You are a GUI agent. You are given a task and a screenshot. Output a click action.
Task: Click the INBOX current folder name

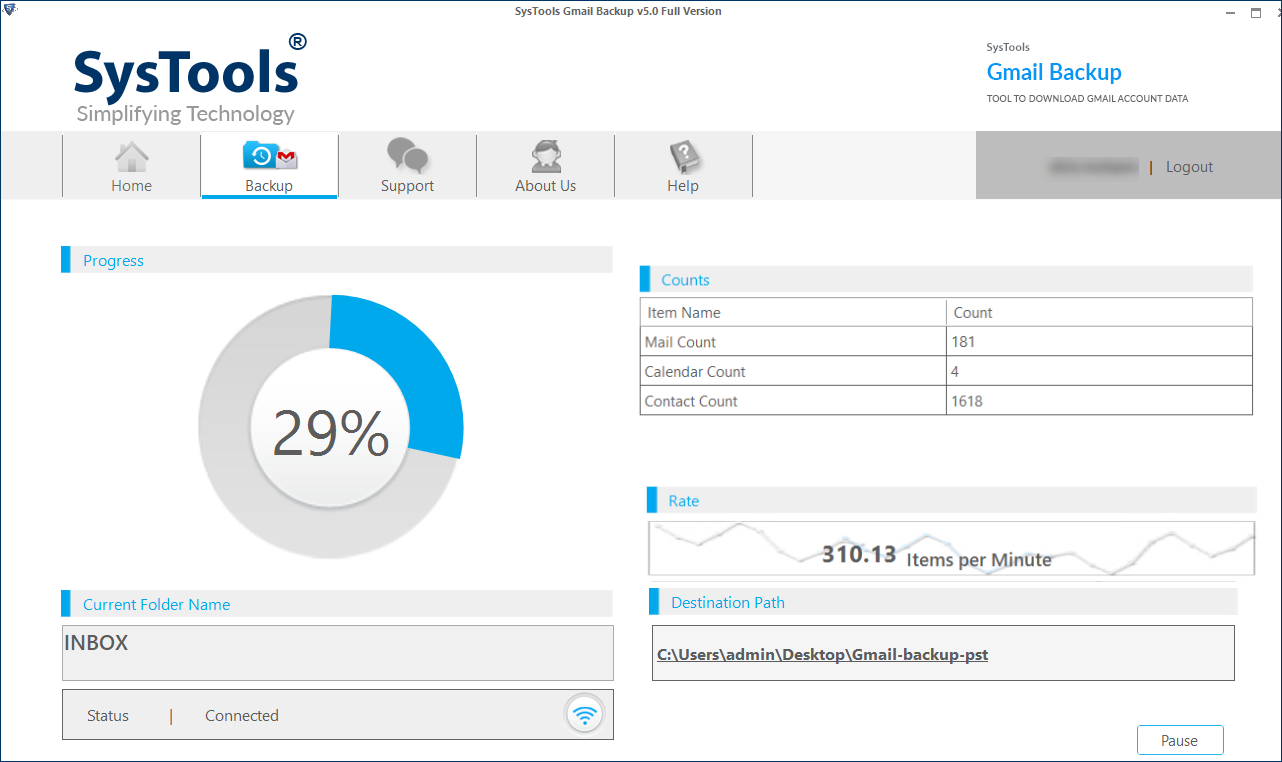(96, 643)
